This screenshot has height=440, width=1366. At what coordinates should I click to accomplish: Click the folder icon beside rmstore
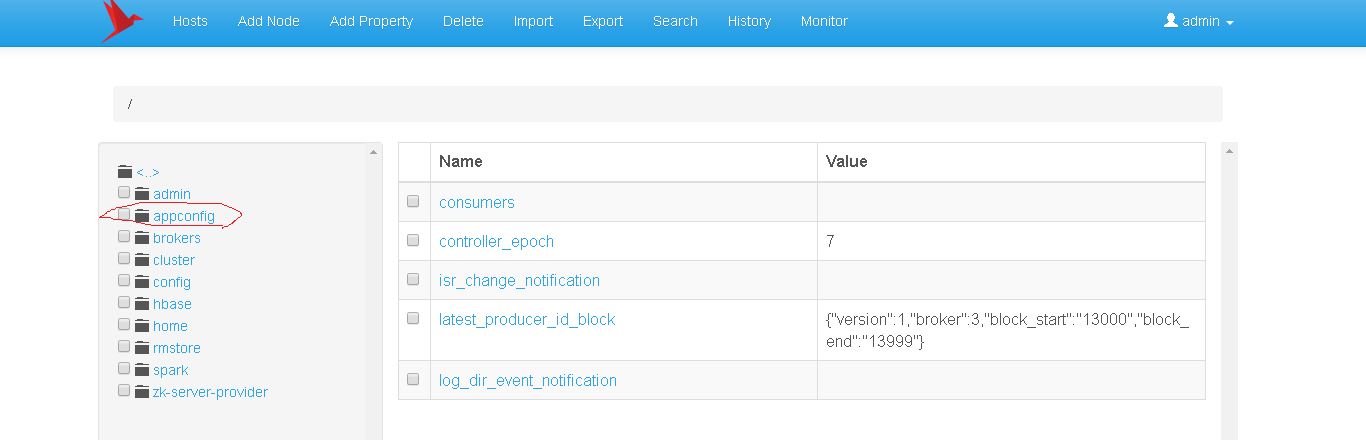pyautogui.click(x=141, y=348)
